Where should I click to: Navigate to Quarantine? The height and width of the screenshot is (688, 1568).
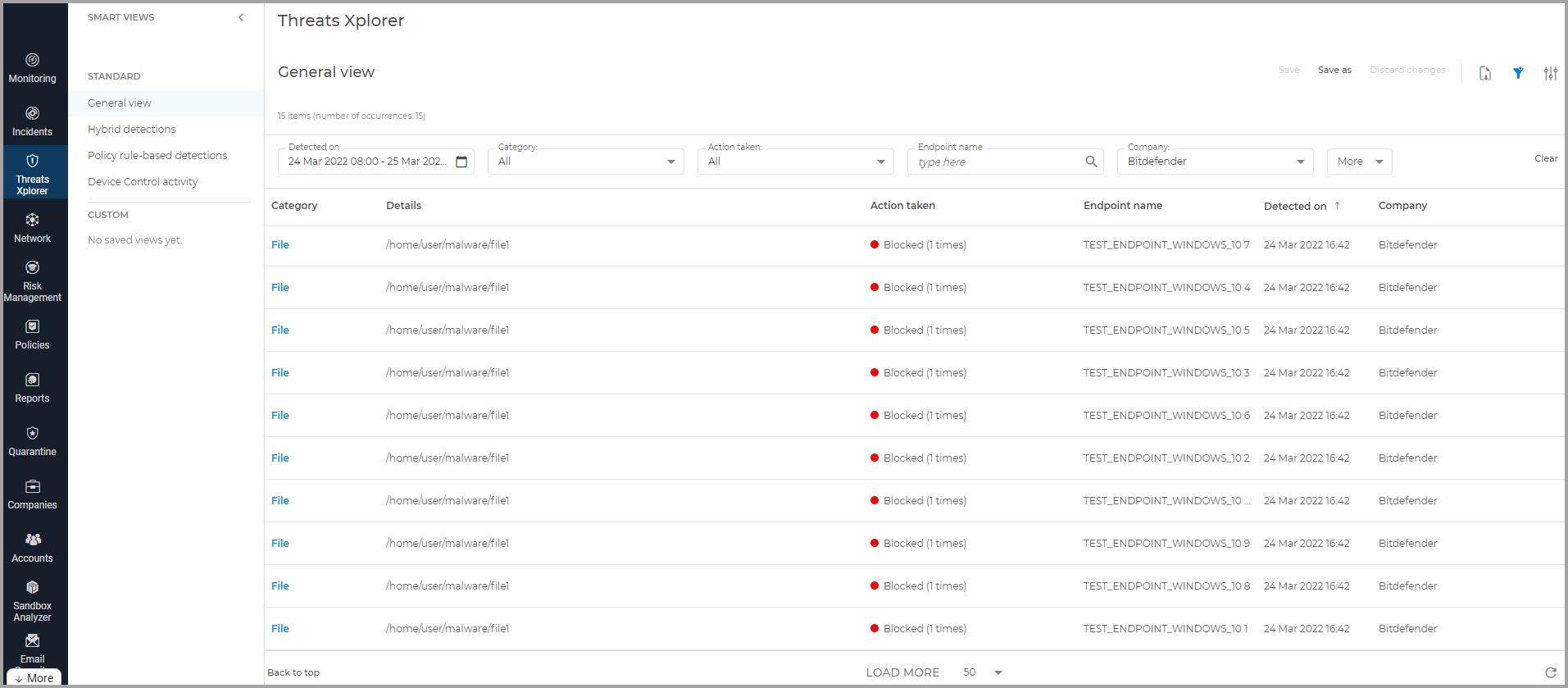pyautogui.click(x=33, y=441)
